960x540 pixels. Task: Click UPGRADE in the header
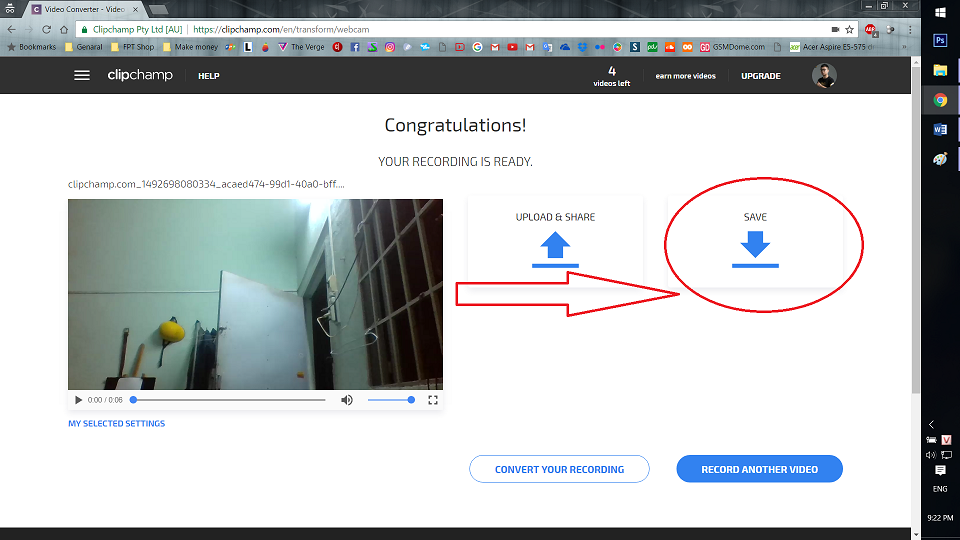click(761, 76)
